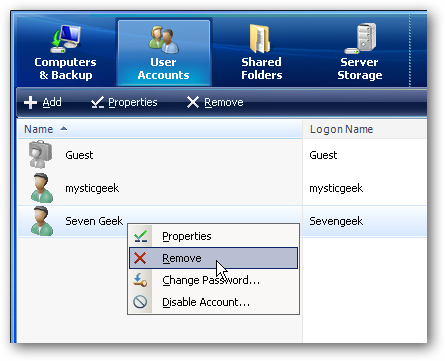The image size is (445, 361).
Task: Open the Computers & Backup tab icon
Action: pos(66,39)
